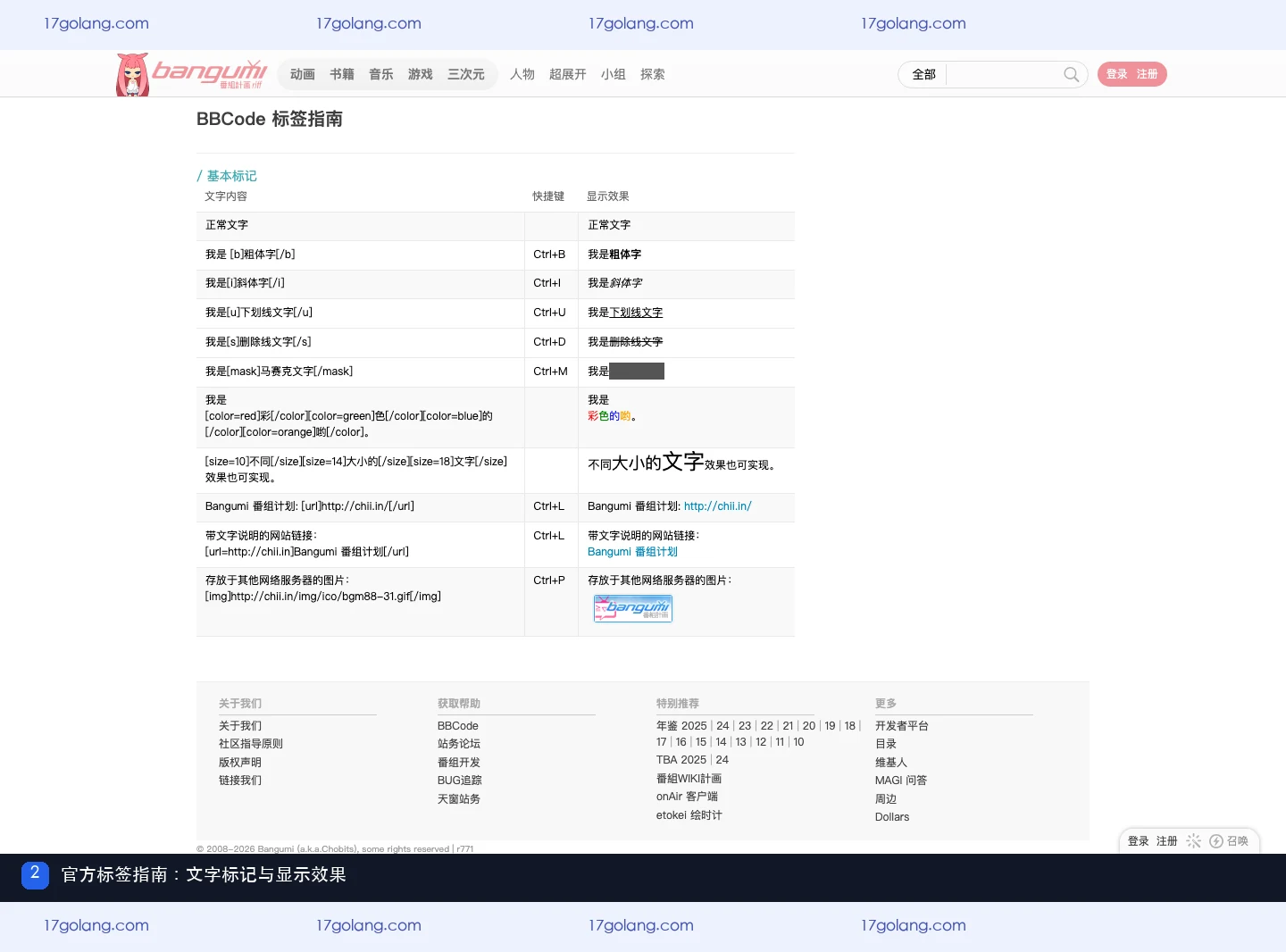1286x952 pixels.
Task: Open the 天窗站务 link
Action: coord(459,799)
